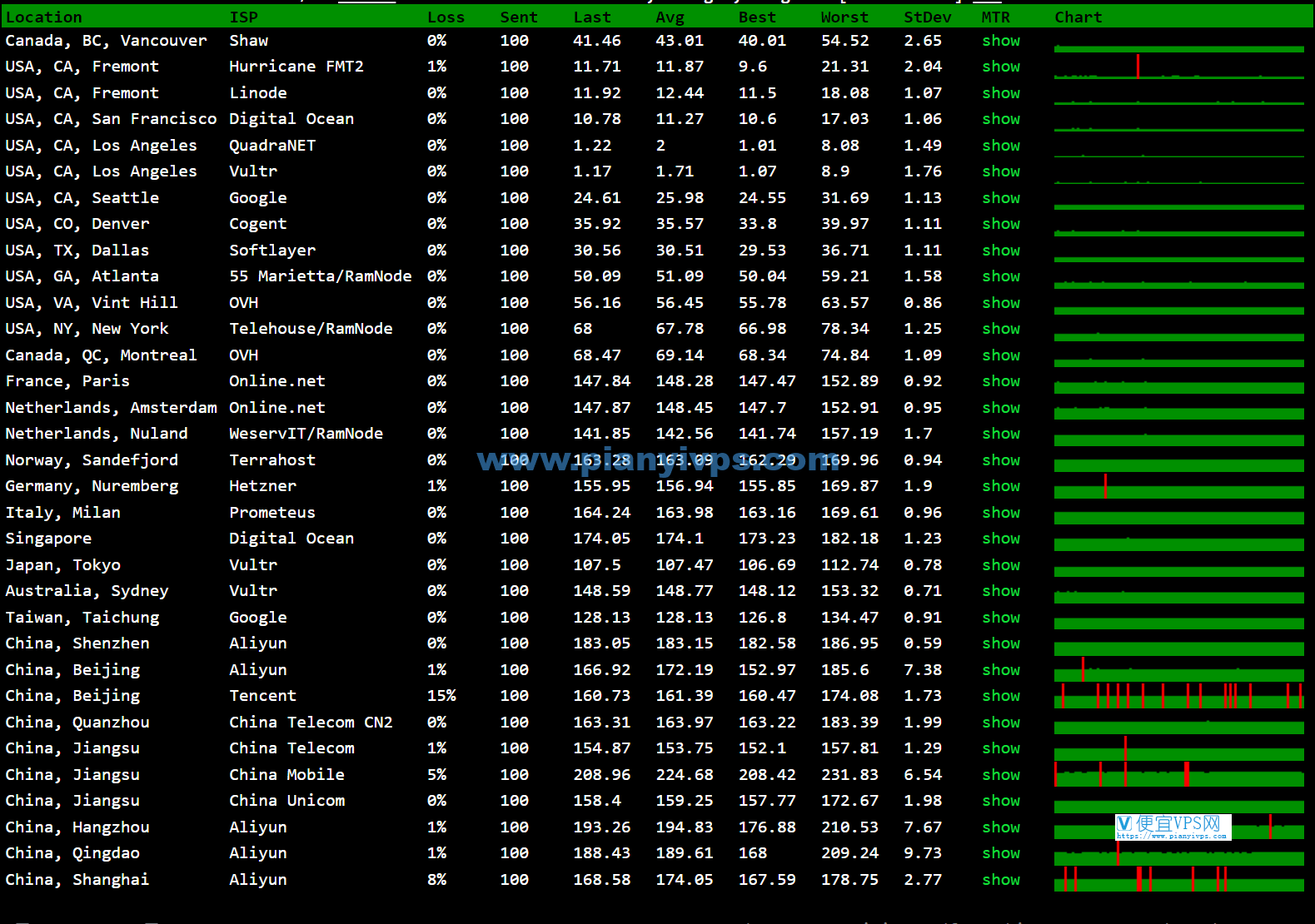This screenshot has width=1315, height=924.
Task: Click the Worst column header
Action: coord(844,17)
